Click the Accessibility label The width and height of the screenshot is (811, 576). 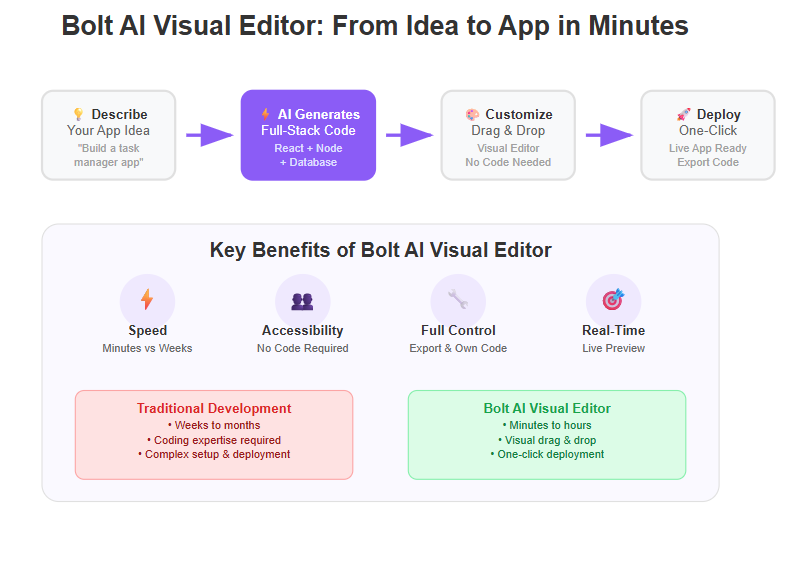303,330
